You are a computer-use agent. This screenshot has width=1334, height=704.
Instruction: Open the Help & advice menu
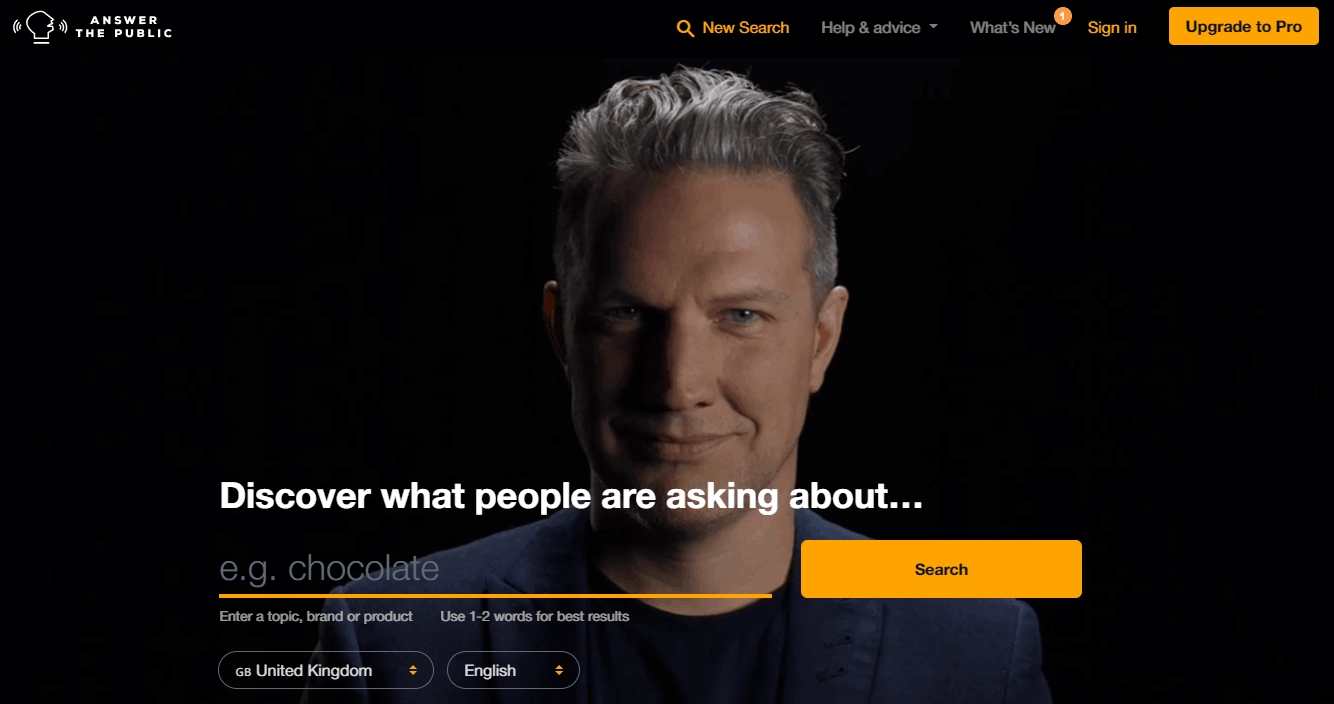point(879,28)
